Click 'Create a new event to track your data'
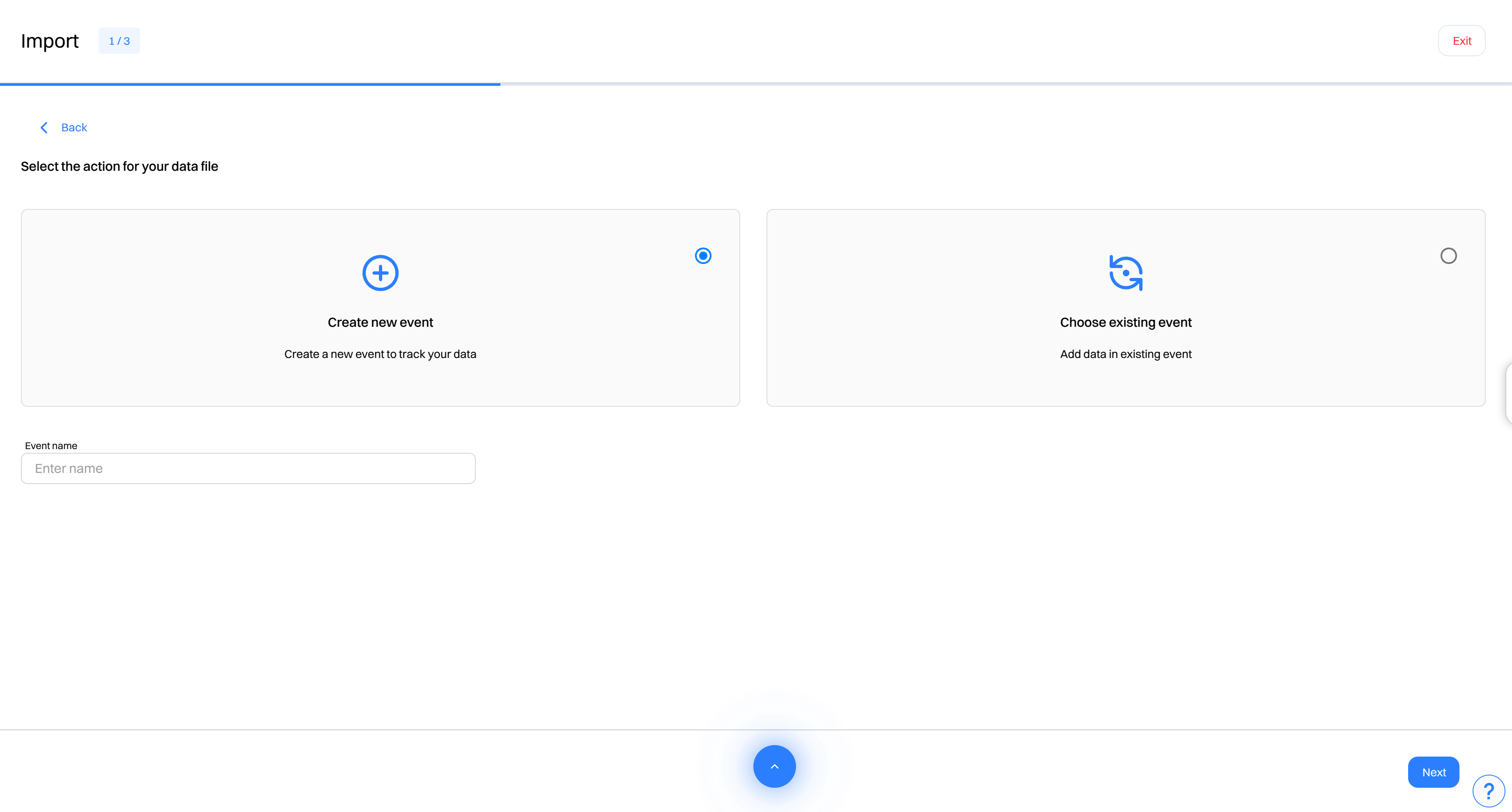Viewport: 1512px width, 812px height. (x=380, y=354)
